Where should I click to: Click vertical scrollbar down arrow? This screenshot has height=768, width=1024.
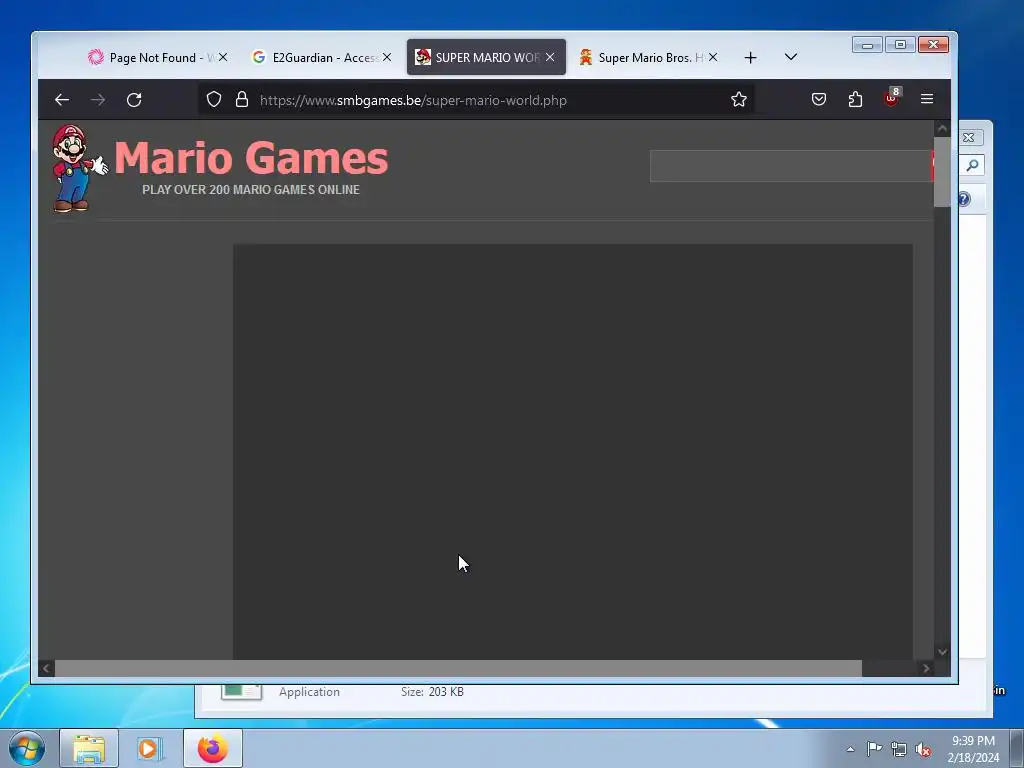click(942, 651)
